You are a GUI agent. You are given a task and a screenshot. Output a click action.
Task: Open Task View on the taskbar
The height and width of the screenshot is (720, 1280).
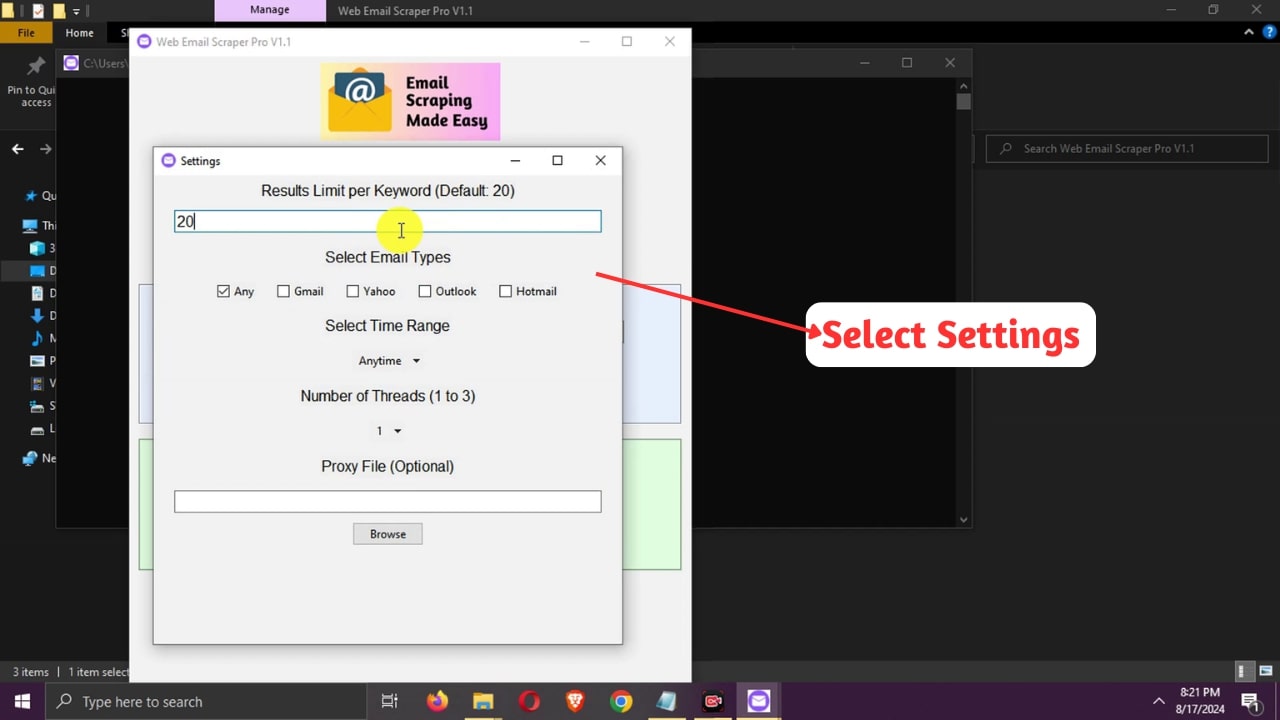pos(390,701)
